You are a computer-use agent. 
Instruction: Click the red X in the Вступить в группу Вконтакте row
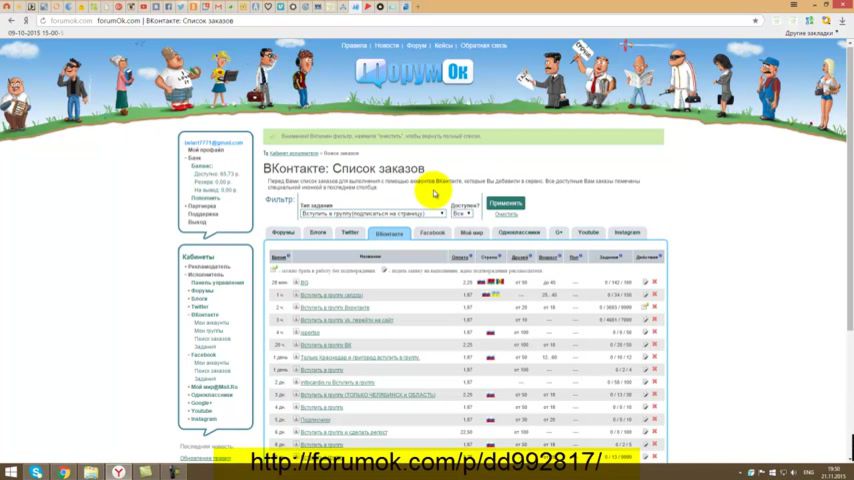tap(655, 307)
